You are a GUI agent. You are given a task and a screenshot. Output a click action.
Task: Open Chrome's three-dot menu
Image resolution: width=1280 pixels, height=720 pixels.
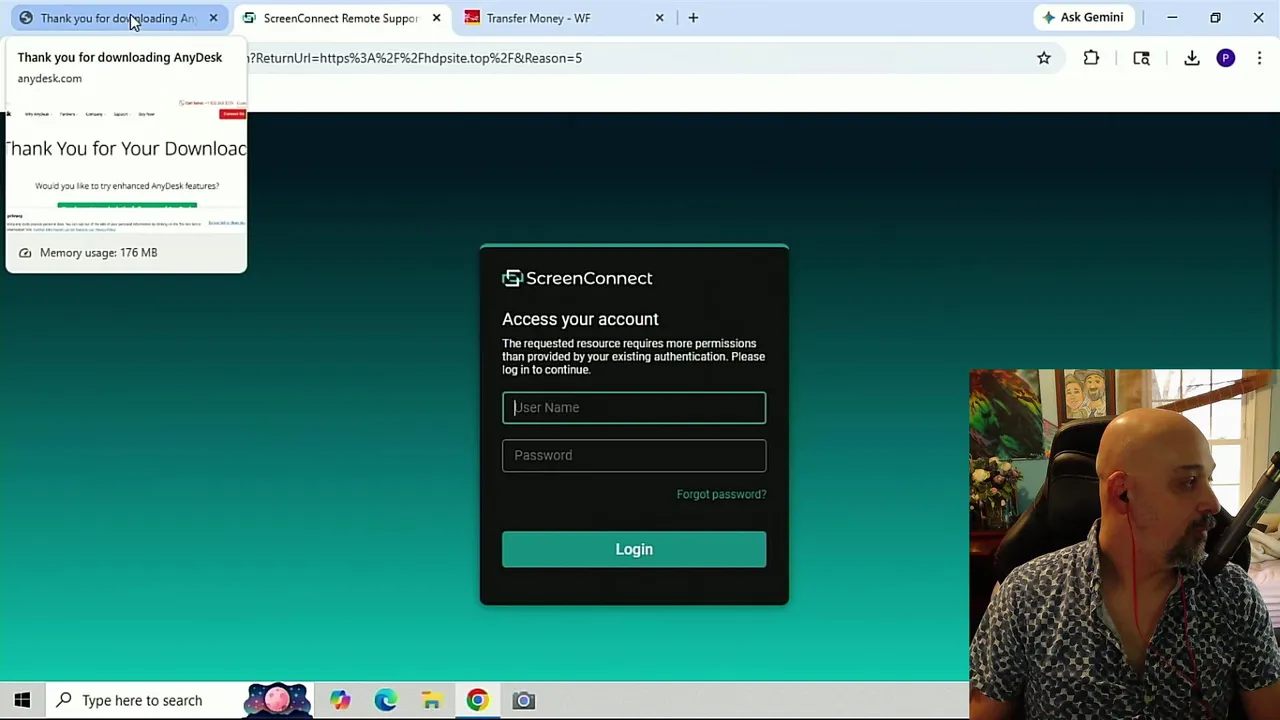coord(1259,58)
